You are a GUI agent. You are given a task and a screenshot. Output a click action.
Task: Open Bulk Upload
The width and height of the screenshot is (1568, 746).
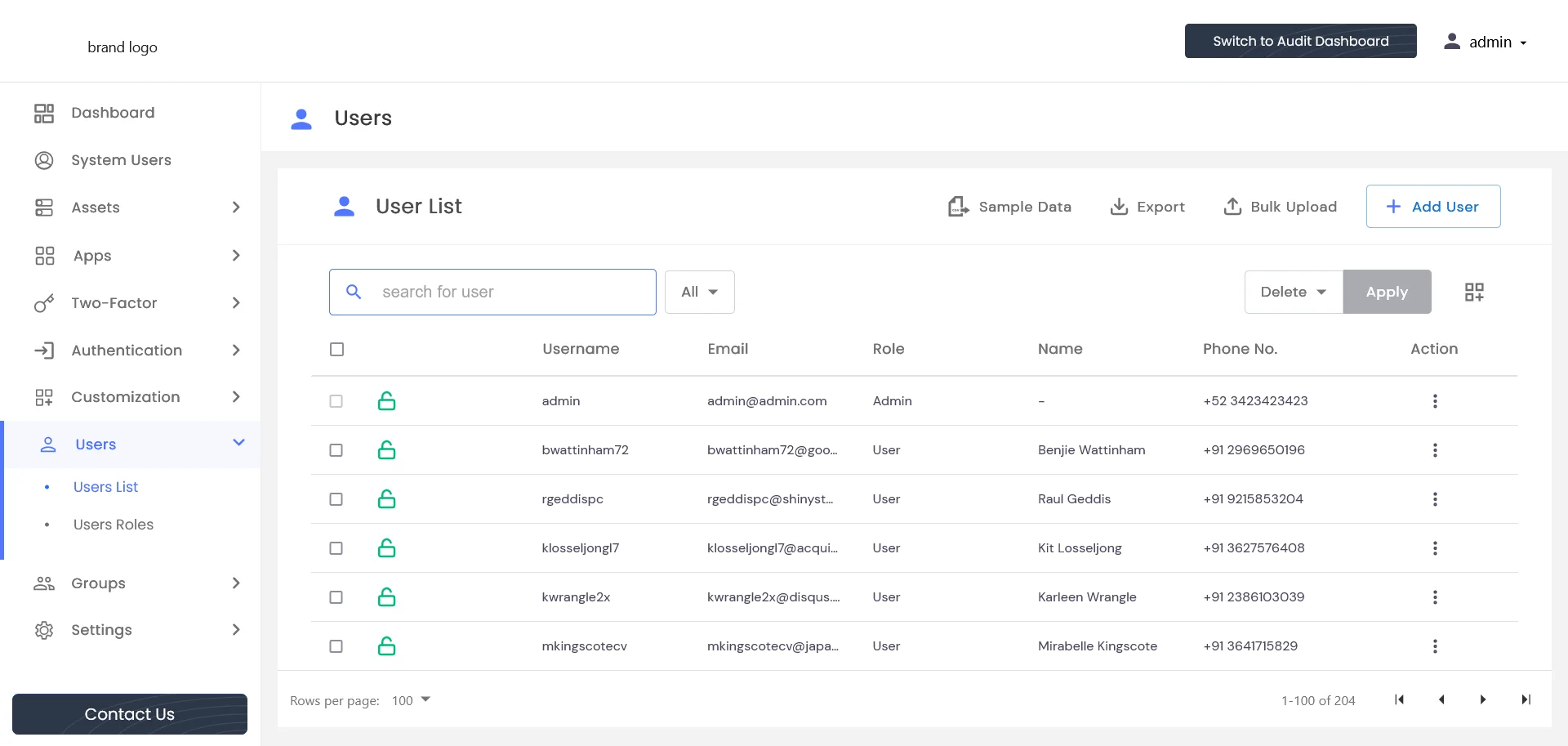click(1232, 207)
